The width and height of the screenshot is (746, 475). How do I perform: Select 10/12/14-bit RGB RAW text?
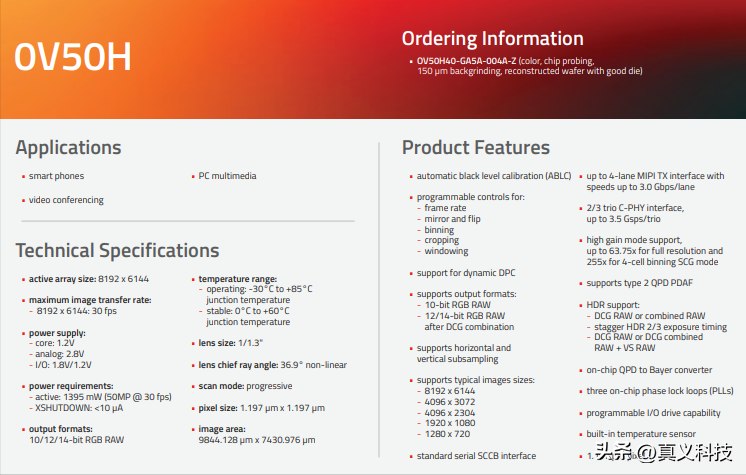point(77,440)
